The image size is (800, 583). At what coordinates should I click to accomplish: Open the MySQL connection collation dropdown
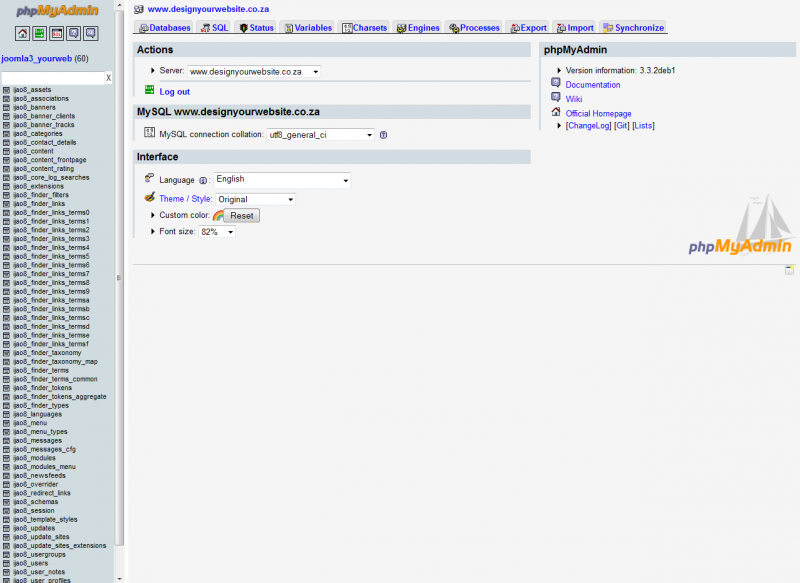pyautogui.click(x=320, y=135)
